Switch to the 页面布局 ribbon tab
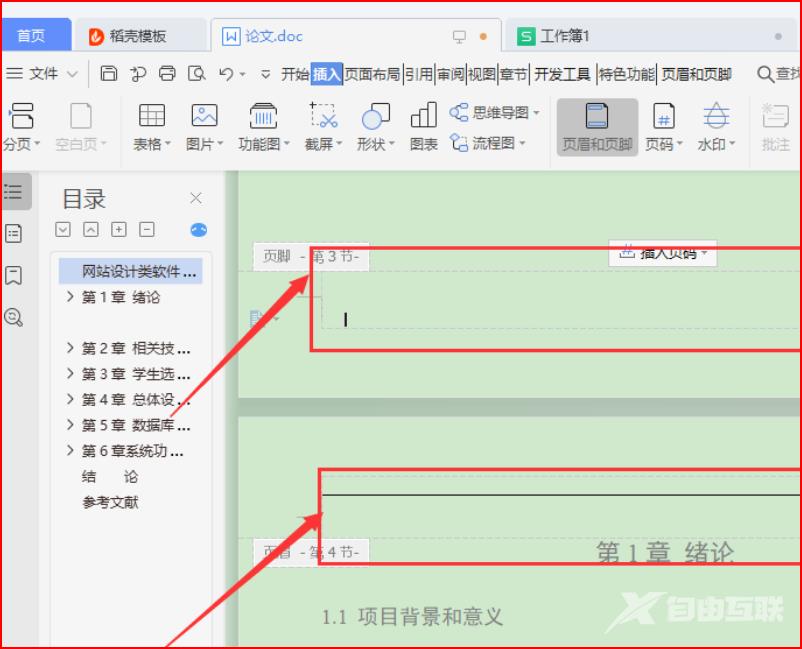Image resolution: width=802 pixels, height=649 pixels. pos(372,75)
